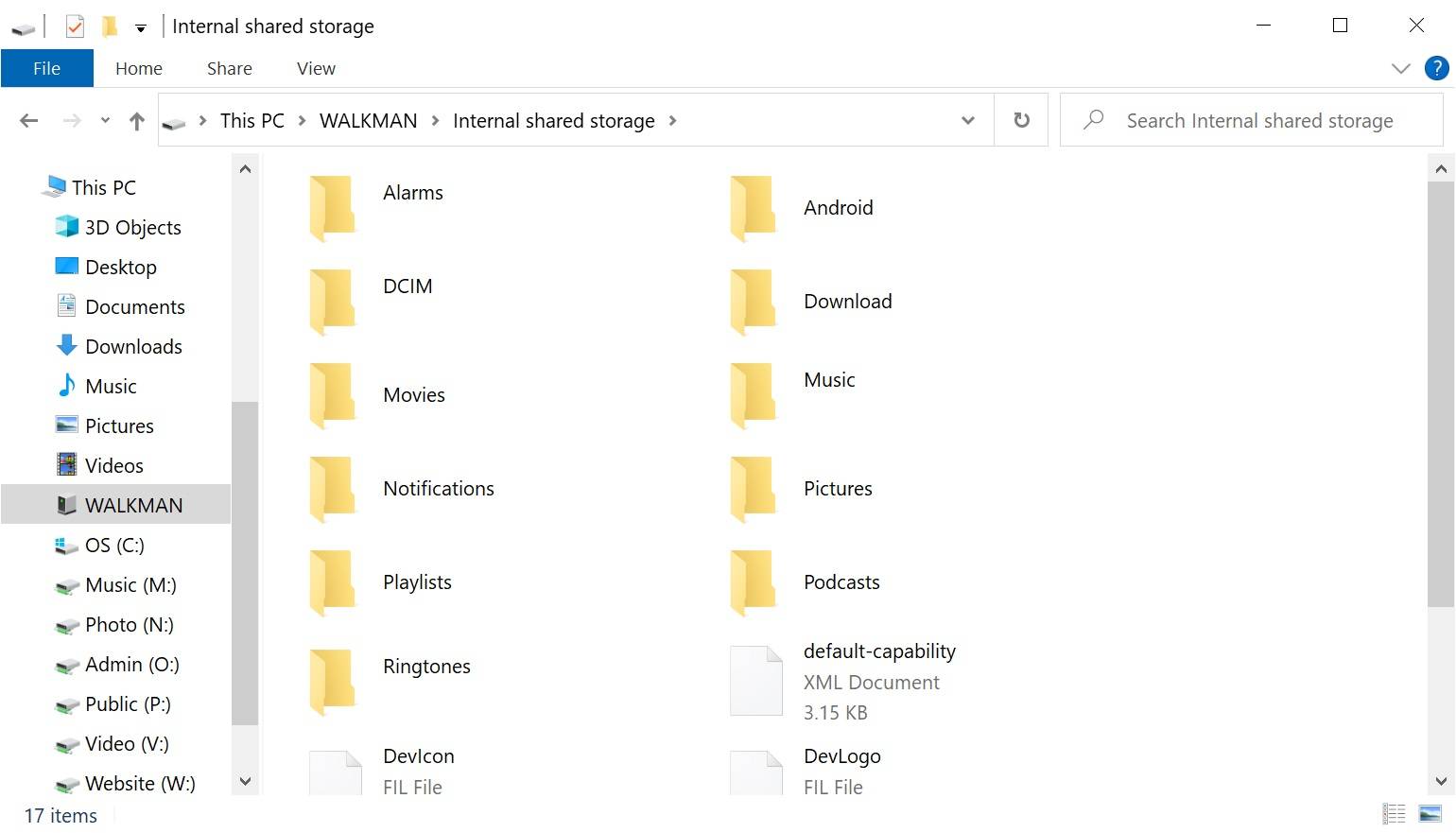1456x833 pixels.
Task: Open the Music folder icon in file list
Action: pos(754,395)
